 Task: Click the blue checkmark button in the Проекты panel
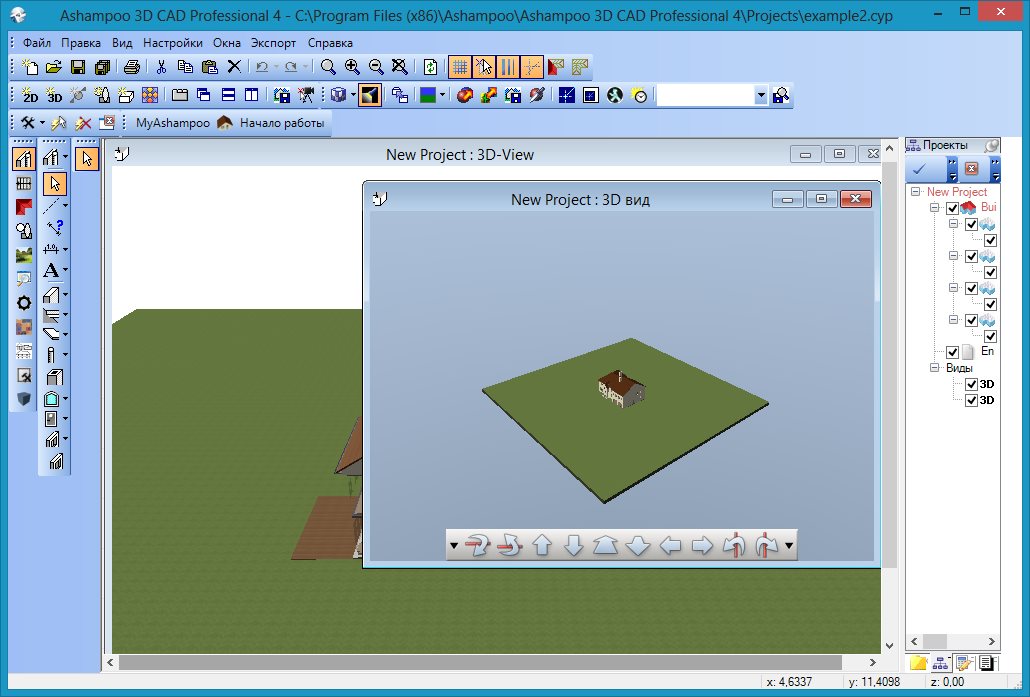(920, 169)
